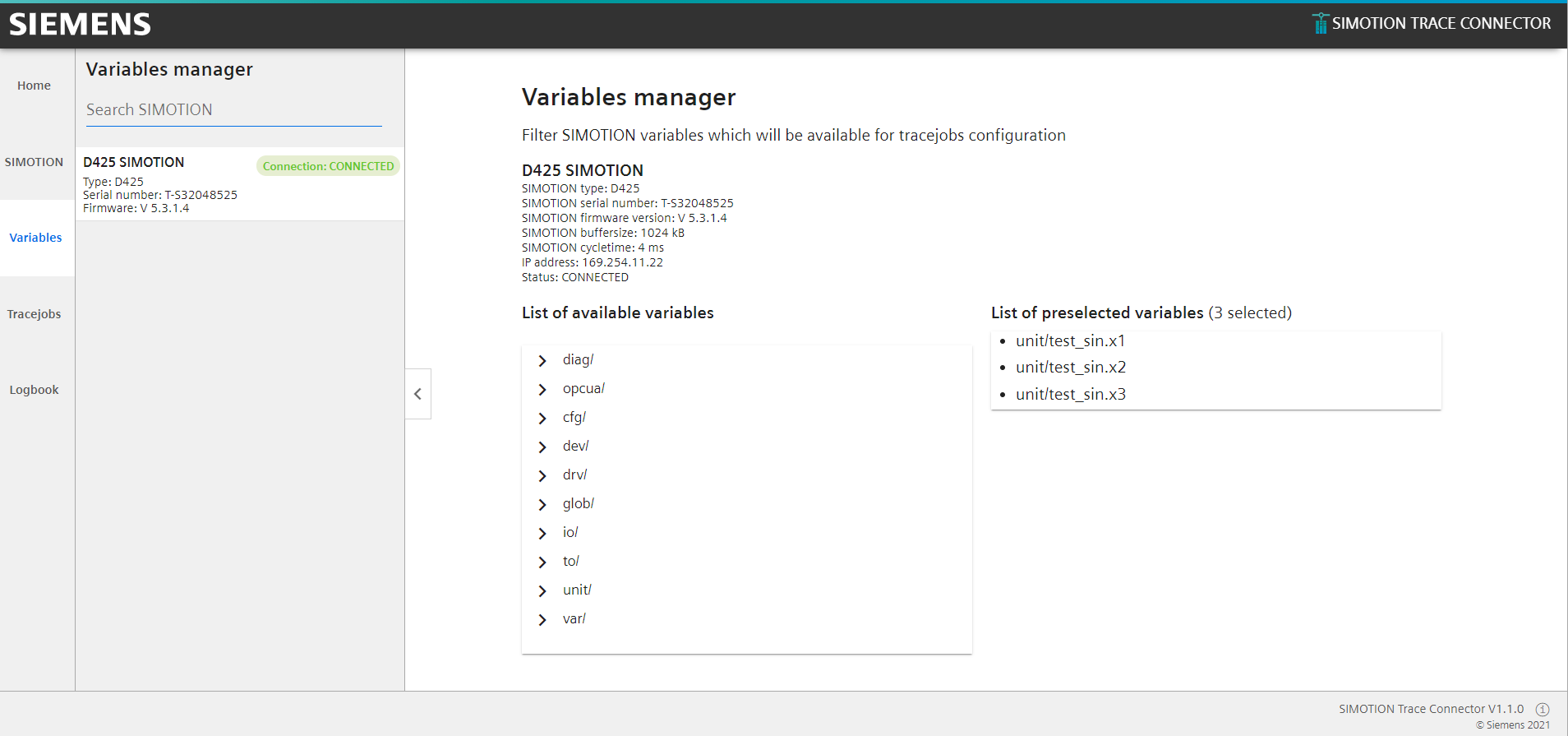Expand the glob/ folder chevron
Viewport: 1568px width, 736px height.
[x=542, y=505]
